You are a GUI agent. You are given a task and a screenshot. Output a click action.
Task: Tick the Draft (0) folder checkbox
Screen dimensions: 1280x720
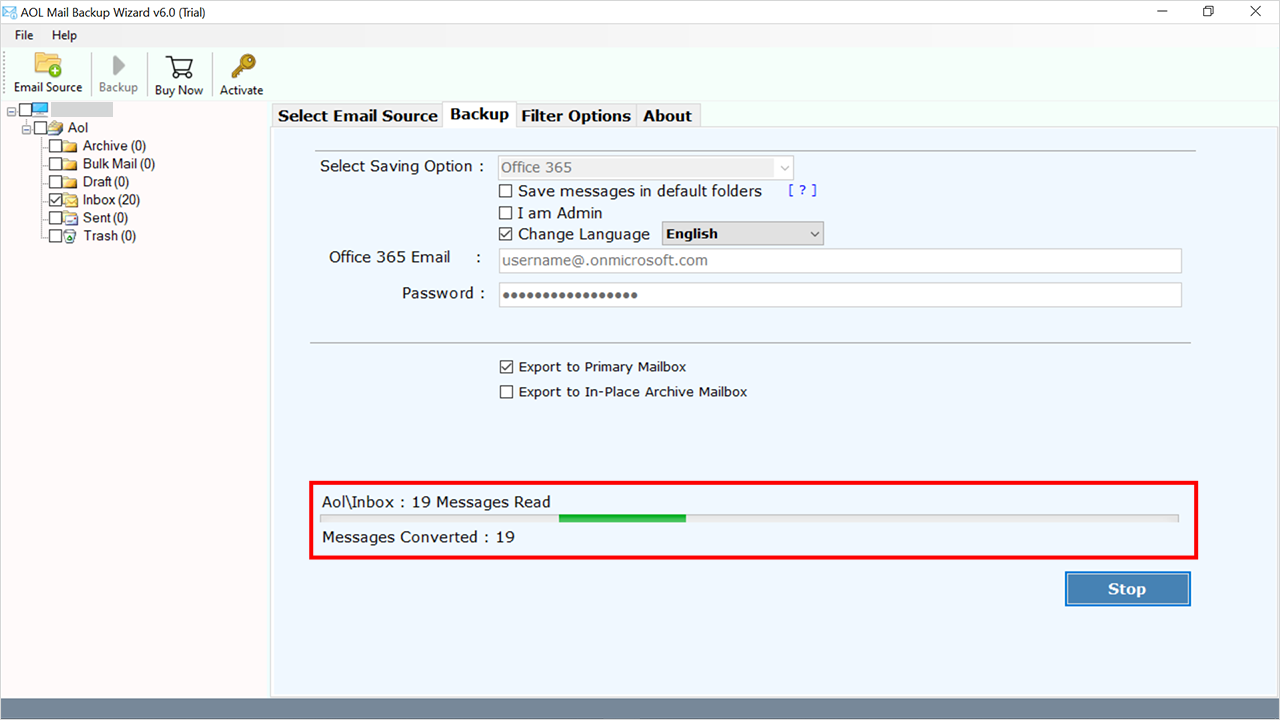pos(55,182)
